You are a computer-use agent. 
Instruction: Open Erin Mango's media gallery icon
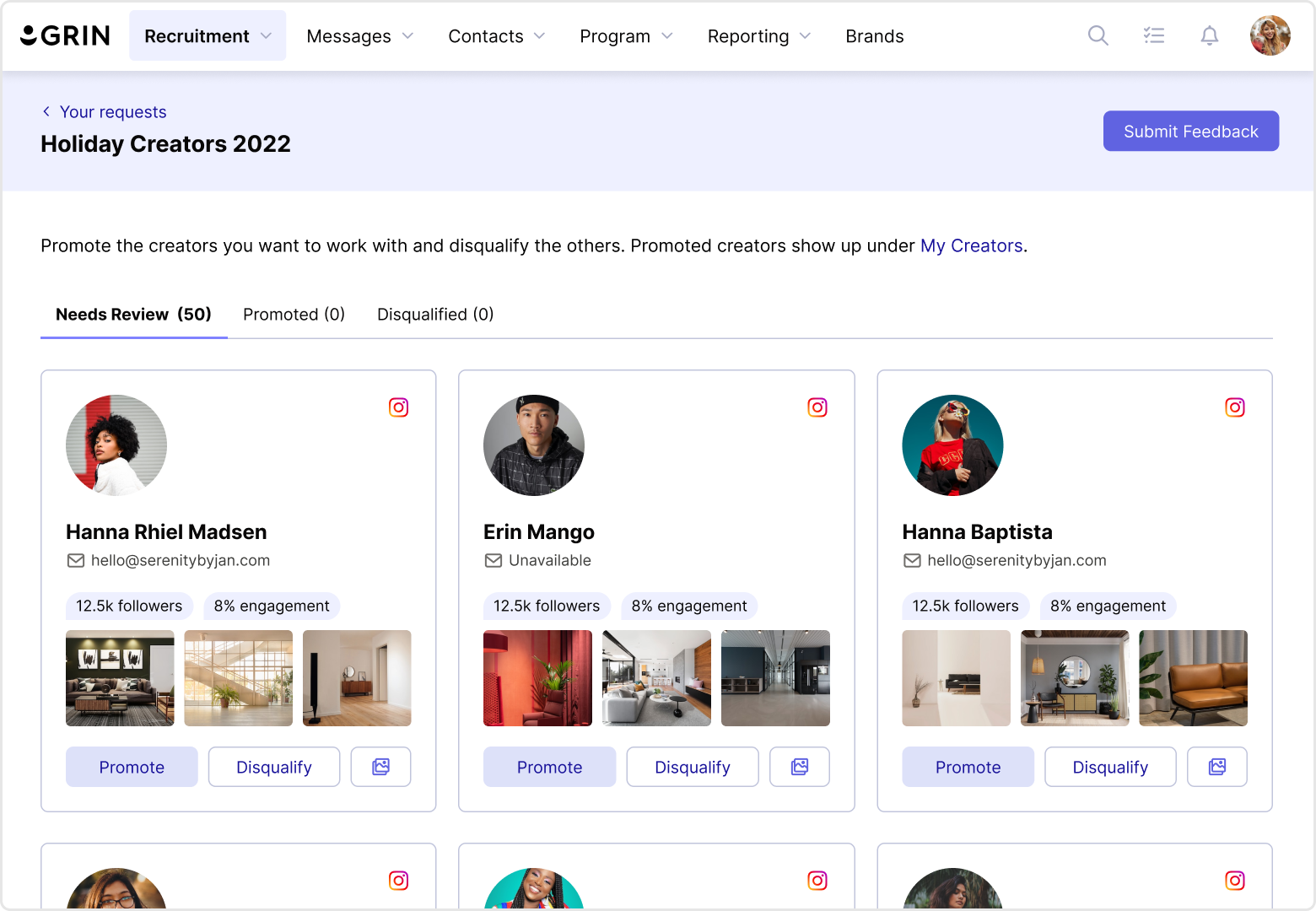point(800,767)
